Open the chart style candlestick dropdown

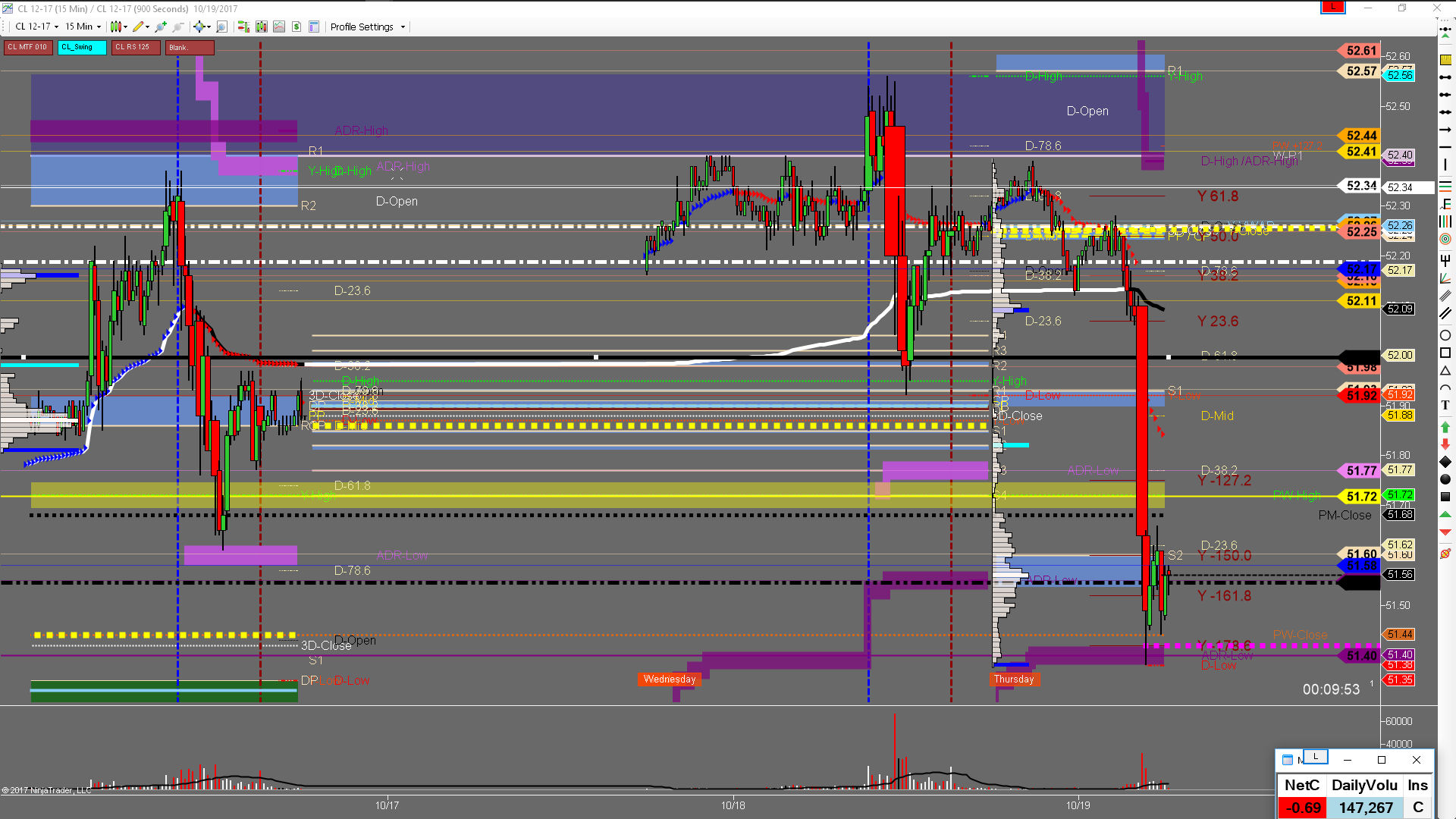(x=119, y=27)
